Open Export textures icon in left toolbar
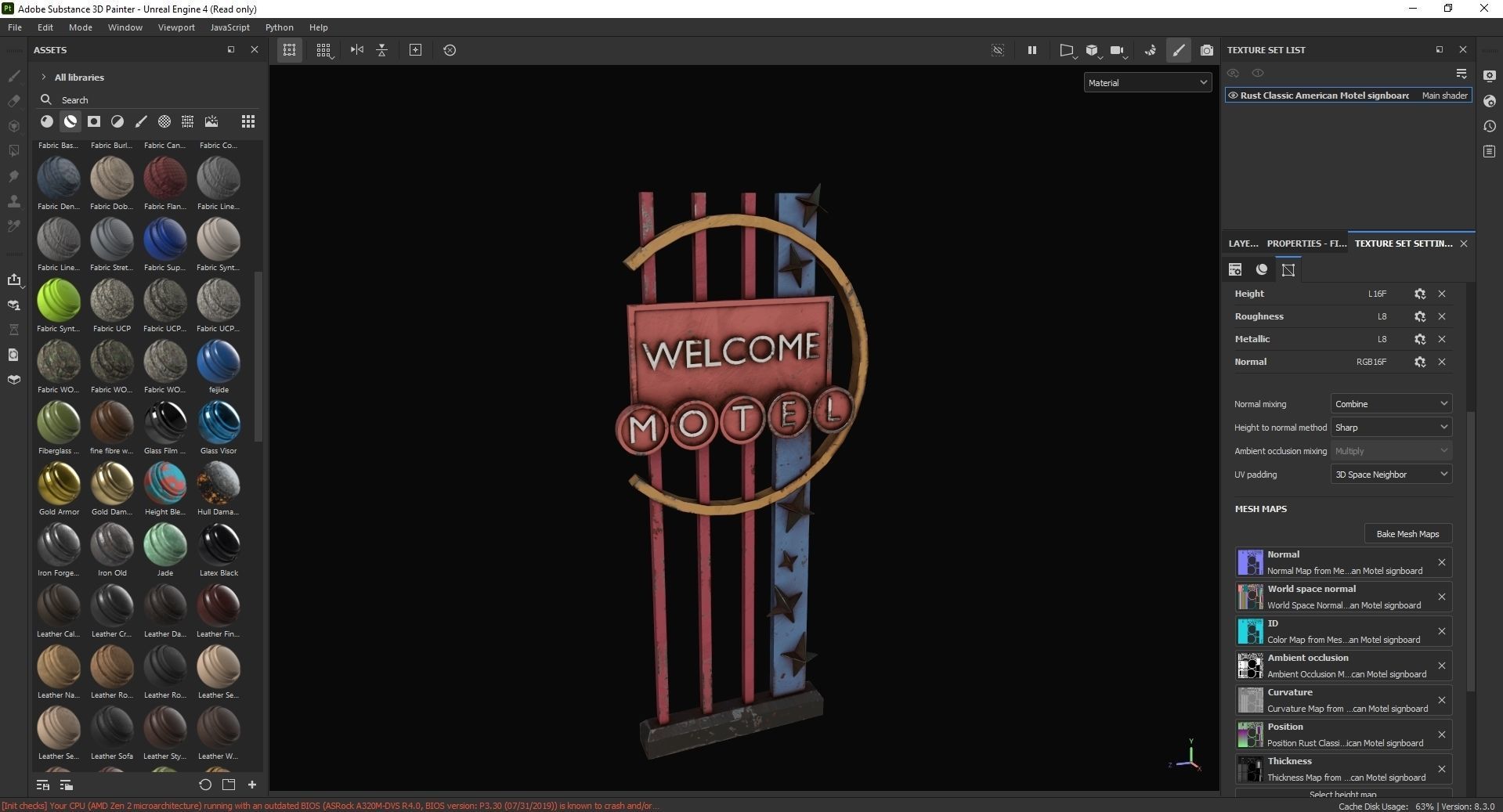The width and height of the screenshot is (1503, 812). [13, 280]
